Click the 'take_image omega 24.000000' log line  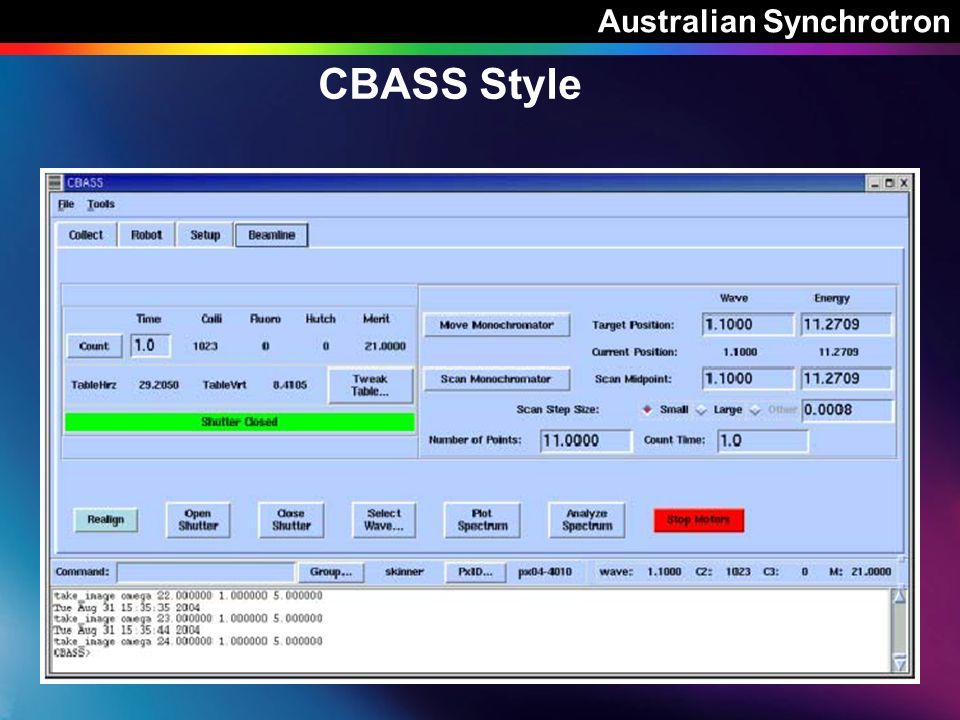[x=188, y=641]
